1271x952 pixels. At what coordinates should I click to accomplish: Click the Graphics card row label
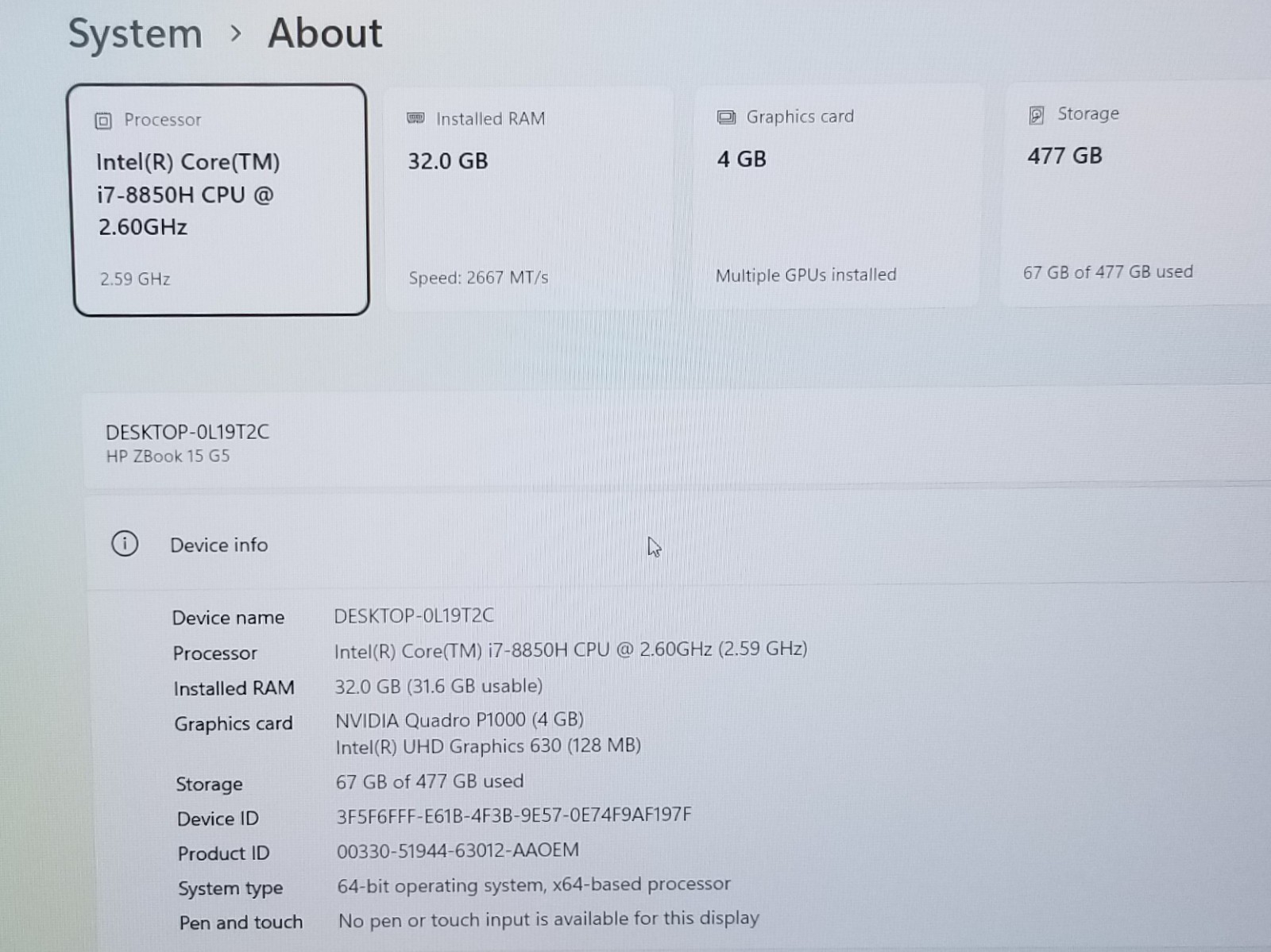[x=234, y=724]
